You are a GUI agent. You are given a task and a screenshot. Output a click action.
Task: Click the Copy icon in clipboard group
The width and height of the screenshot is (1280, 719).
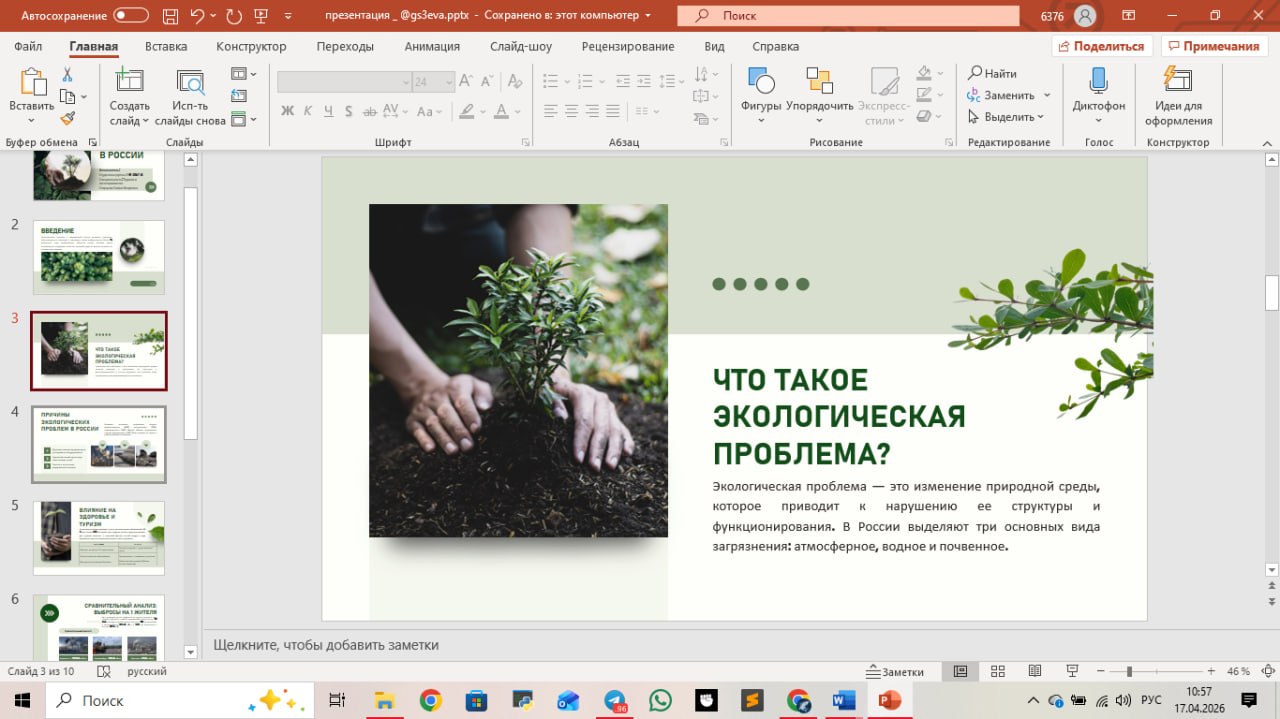coord(67,97)
